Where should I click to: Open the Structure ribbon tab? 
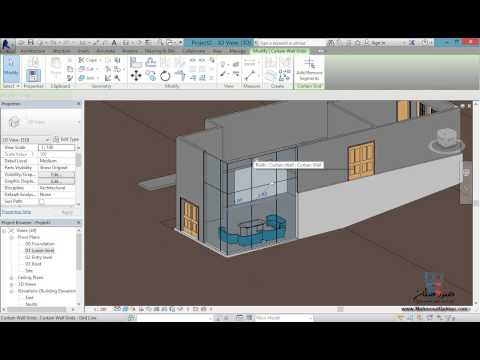click(62, 51)
